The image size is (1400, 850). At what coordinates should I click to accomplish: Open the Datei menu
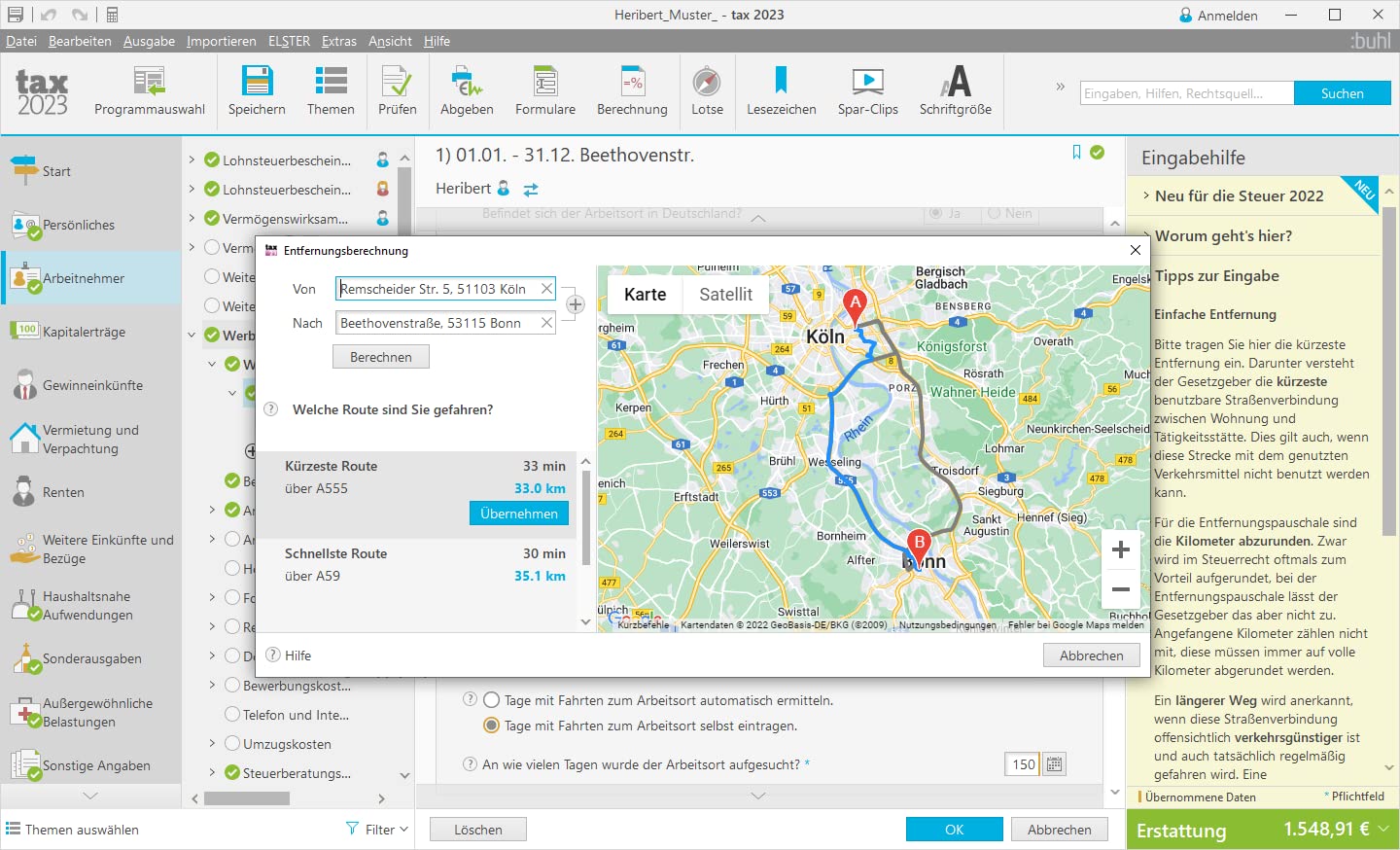click(x=21, y=41)
